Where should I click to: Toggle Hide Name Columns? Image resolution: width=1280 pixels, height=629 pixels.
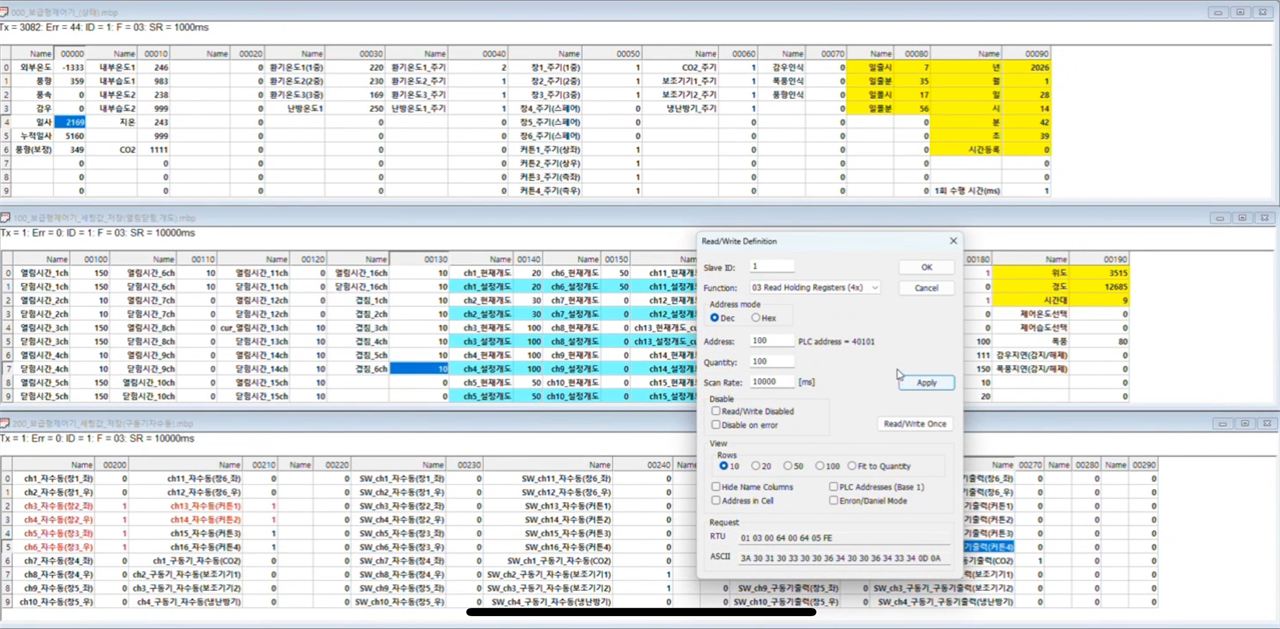pyautogui.click(x=752, y=487)
